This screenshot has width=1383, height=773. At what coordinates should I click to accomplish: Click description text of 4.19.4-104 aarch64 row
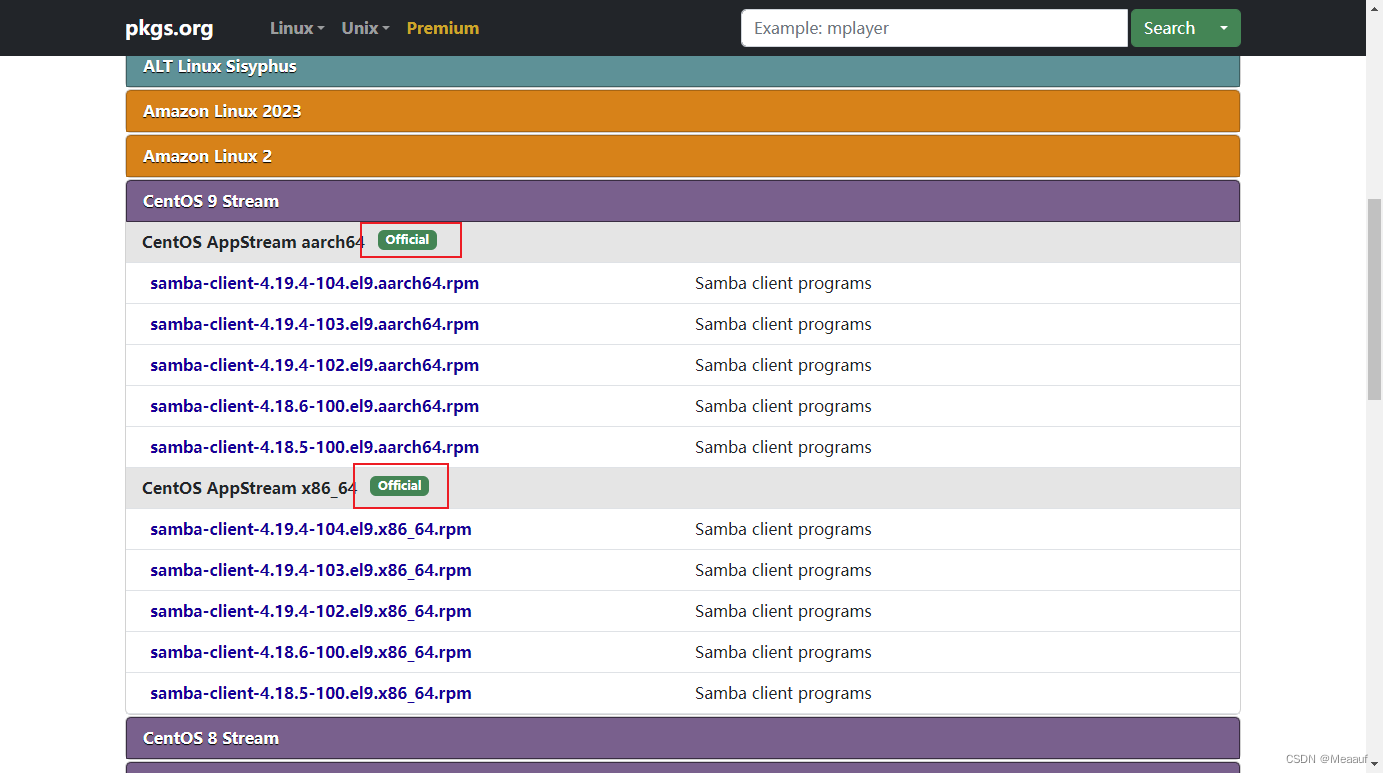pos(783,283)
